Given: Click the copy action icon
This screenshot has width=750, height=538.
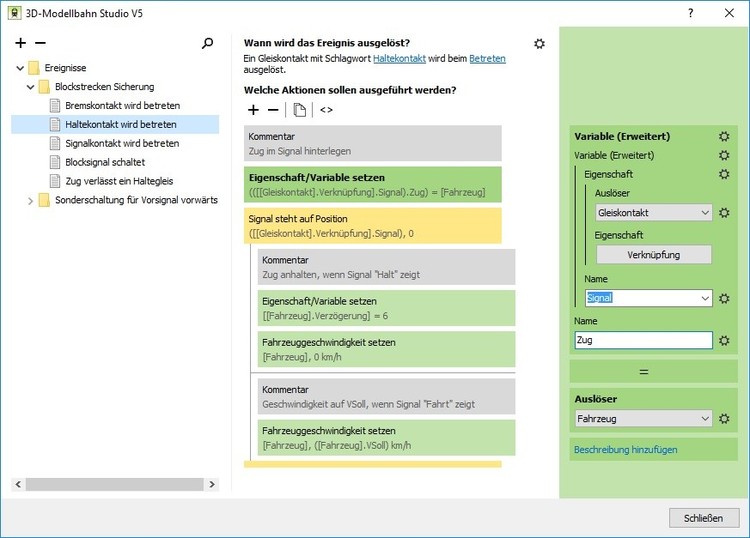Looking at the screenshot, I should tap(300, 109).
